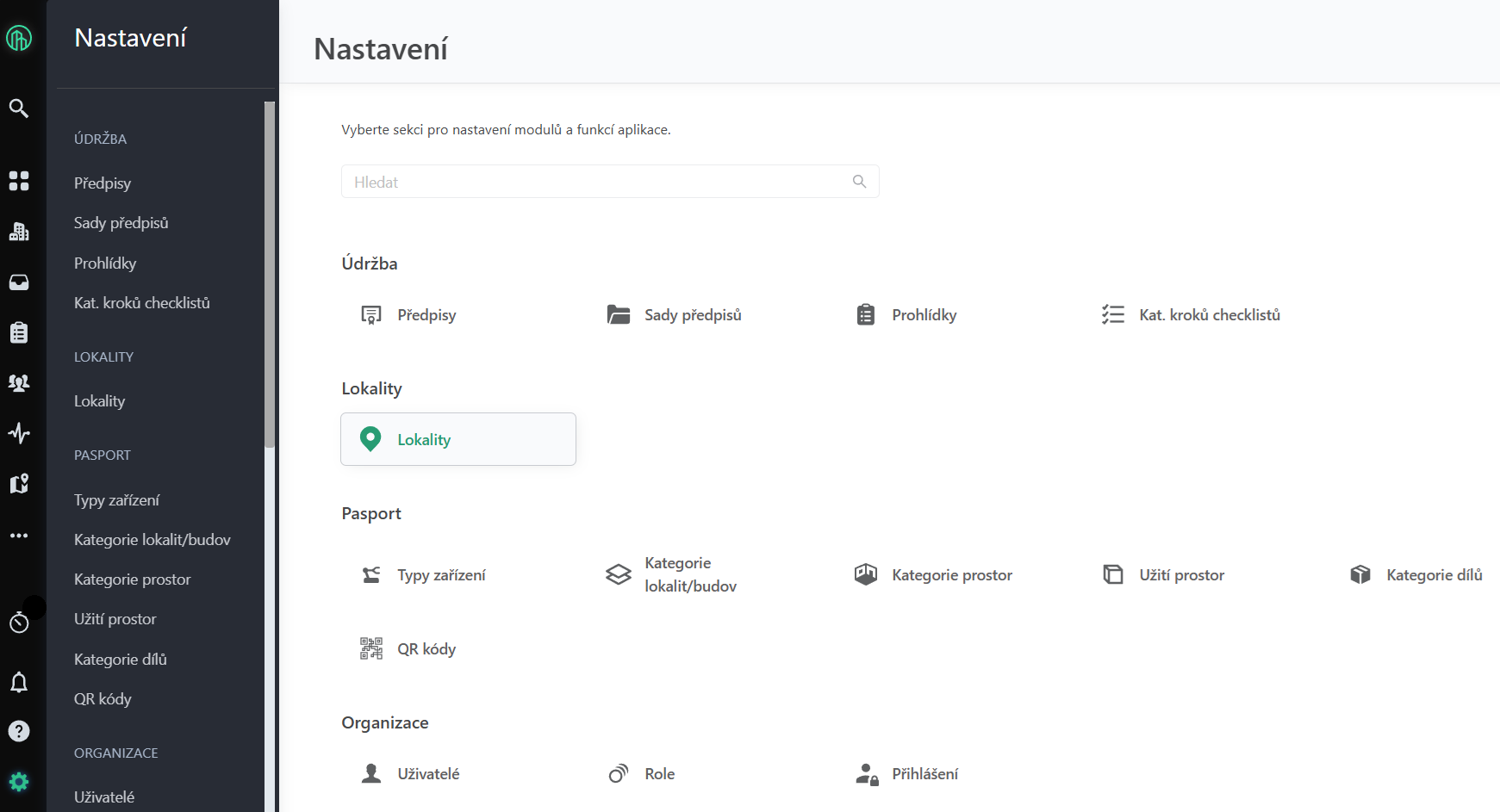1500x812 pixels.
Task: Open the help question mark icon
Action: (19, 731)
